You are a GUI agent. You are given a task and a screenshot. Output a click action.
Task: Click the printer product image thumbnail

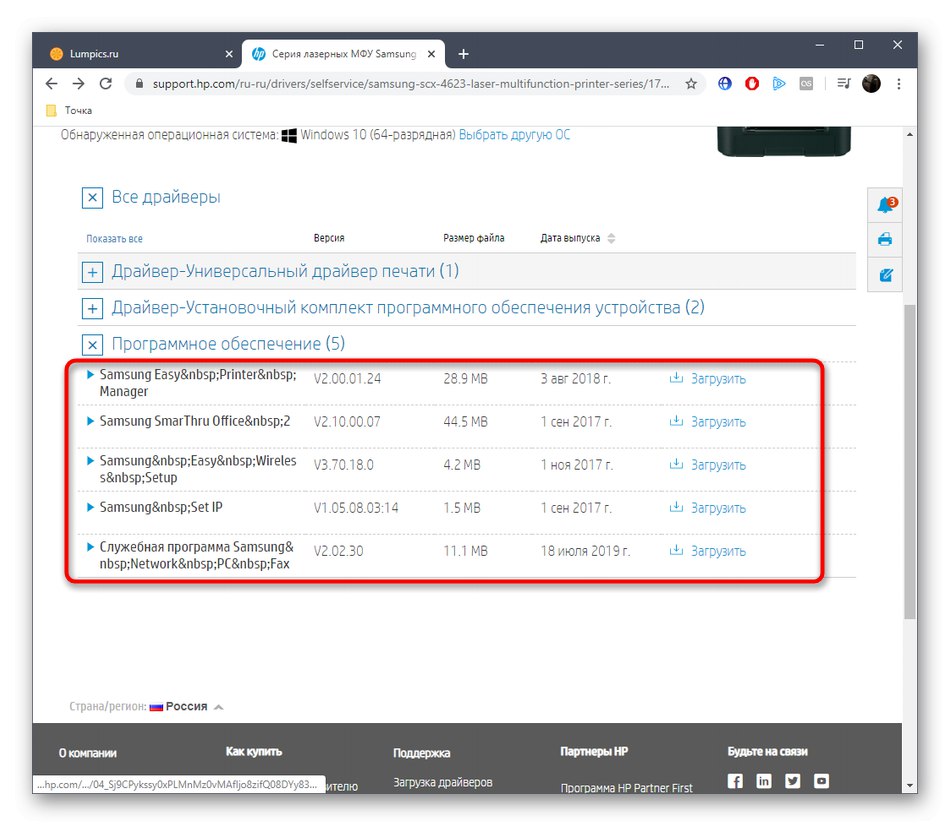784,142
